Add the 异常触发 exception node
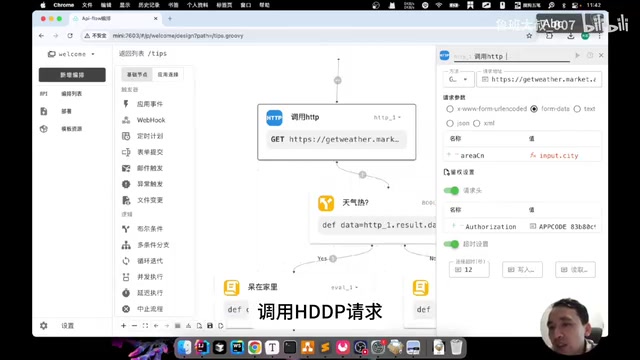This screenshot has width=640, height=360. tap(143, 184)
